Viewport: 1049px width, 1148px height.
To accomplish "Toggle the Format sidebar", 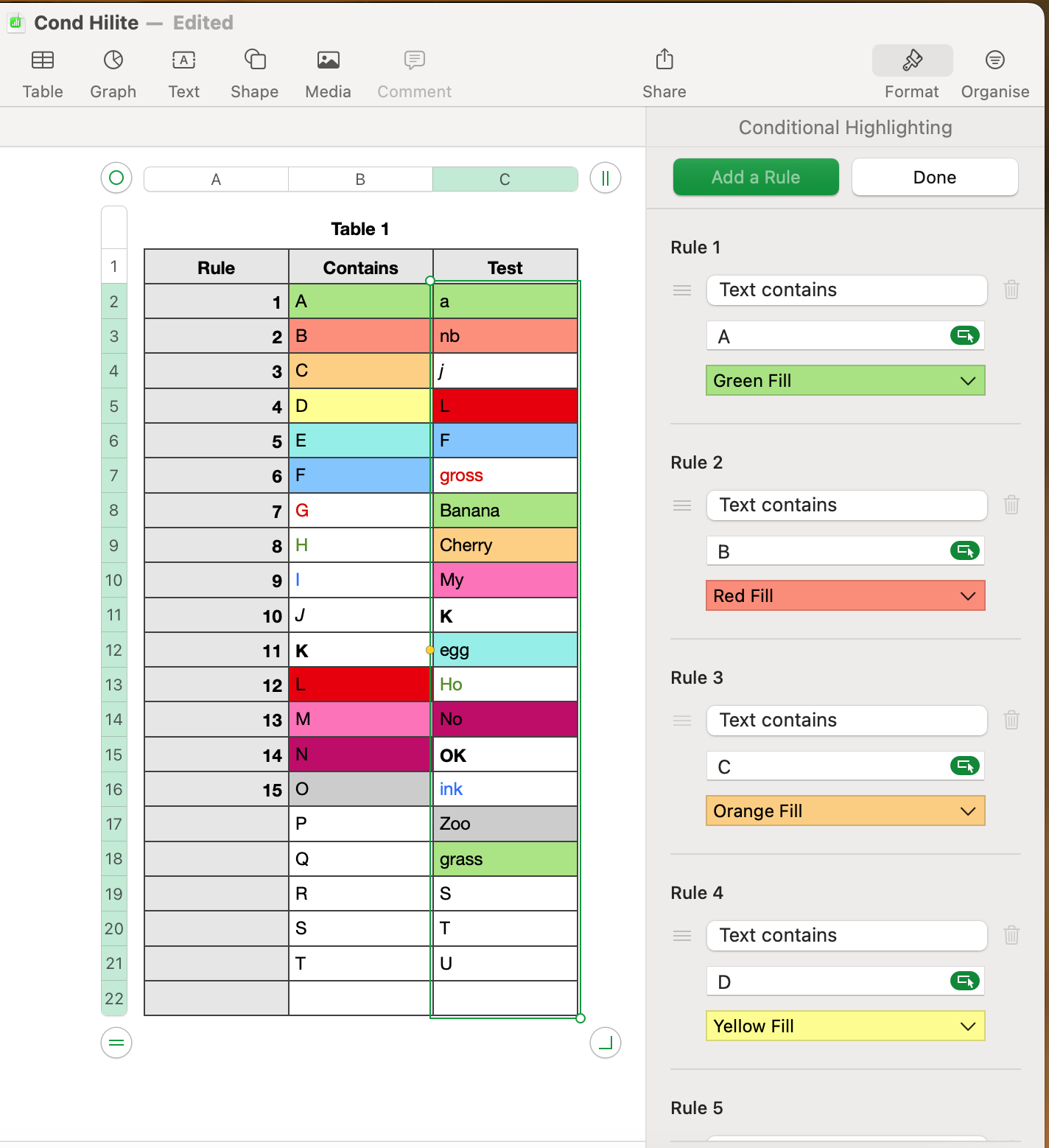I will [x=913, y=60].
